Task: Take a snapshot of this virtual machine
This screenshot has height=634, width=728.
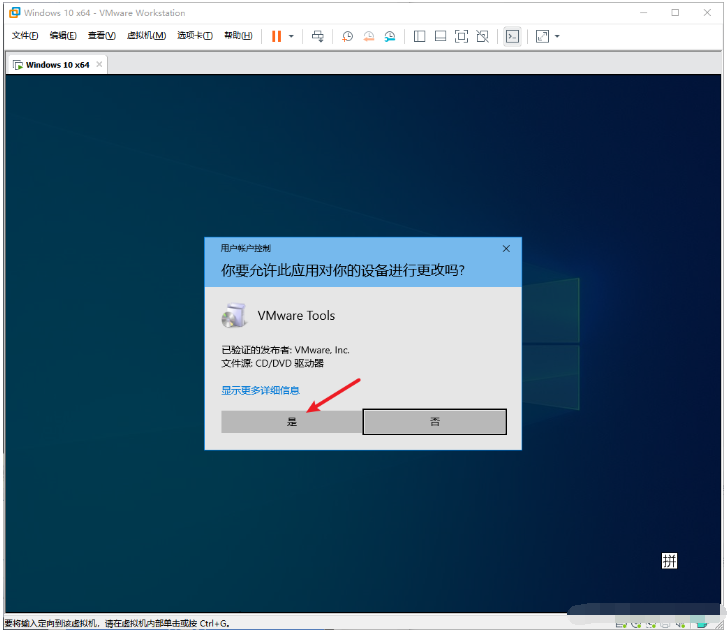Action: click(347, 36)
